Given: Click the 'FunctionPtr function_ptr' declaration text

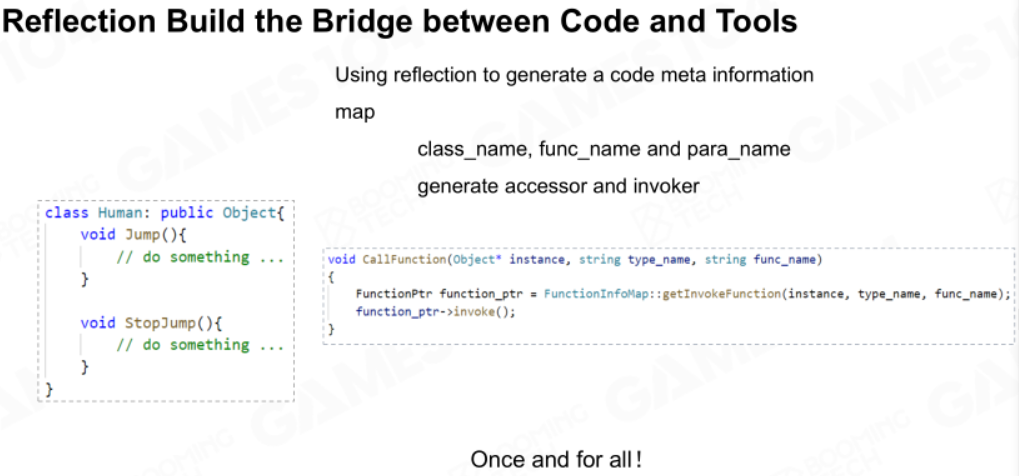Looking at the screenshot, I should click(x=439, y=295).
